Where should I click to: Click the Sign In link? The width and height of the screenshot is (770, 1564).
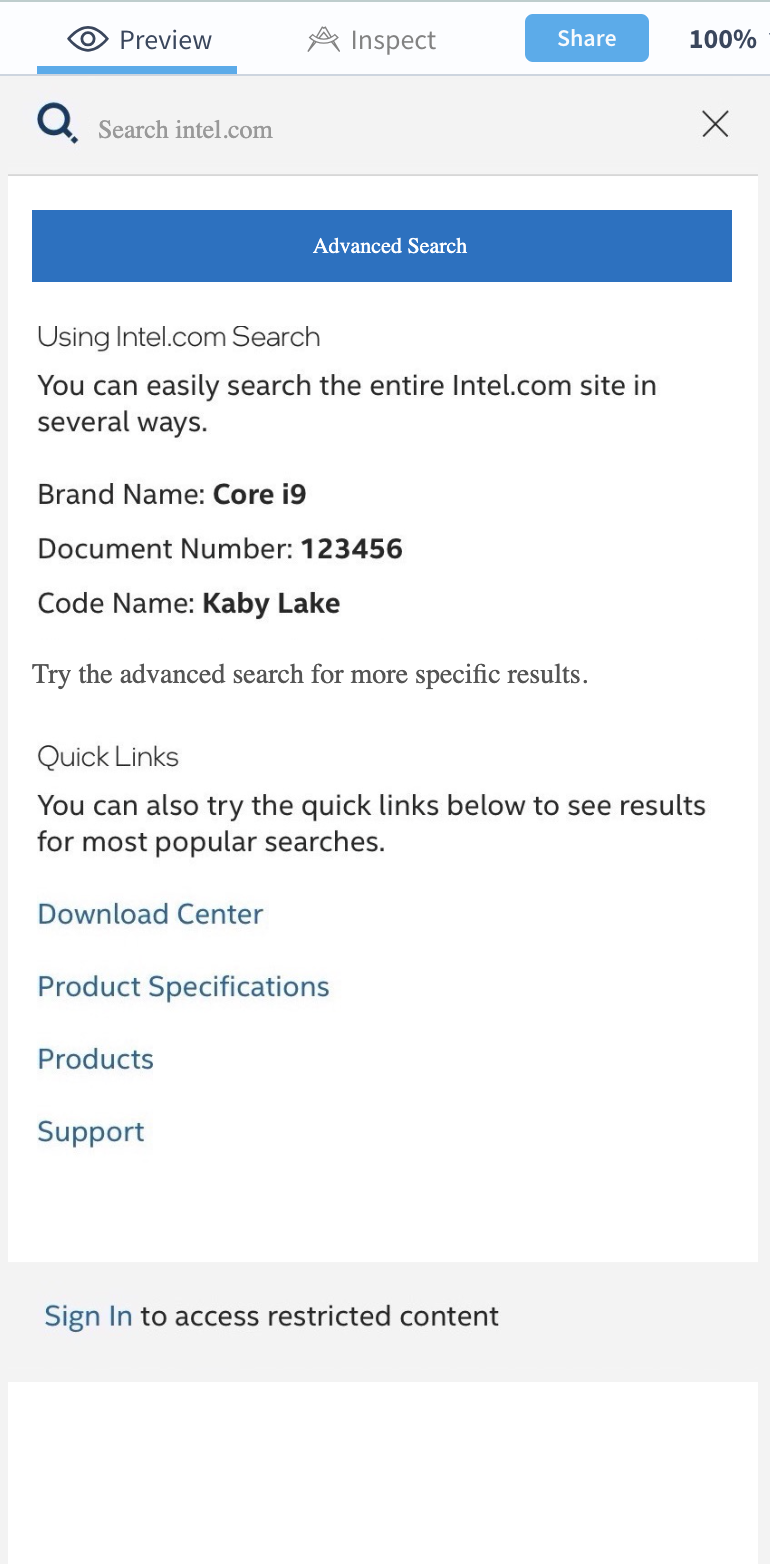(x=88, y=1316)
